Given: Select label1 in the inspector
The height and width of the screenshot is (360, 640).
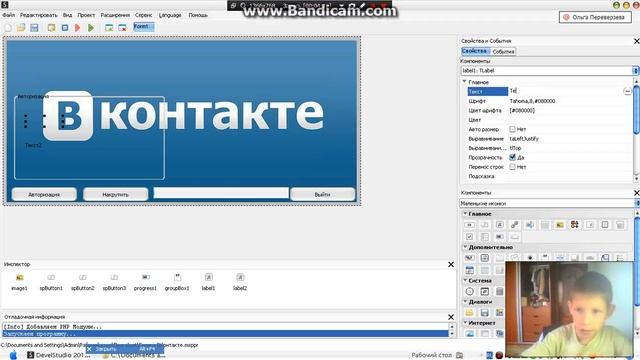Looking at the screenshot, I should pos(209,282).
